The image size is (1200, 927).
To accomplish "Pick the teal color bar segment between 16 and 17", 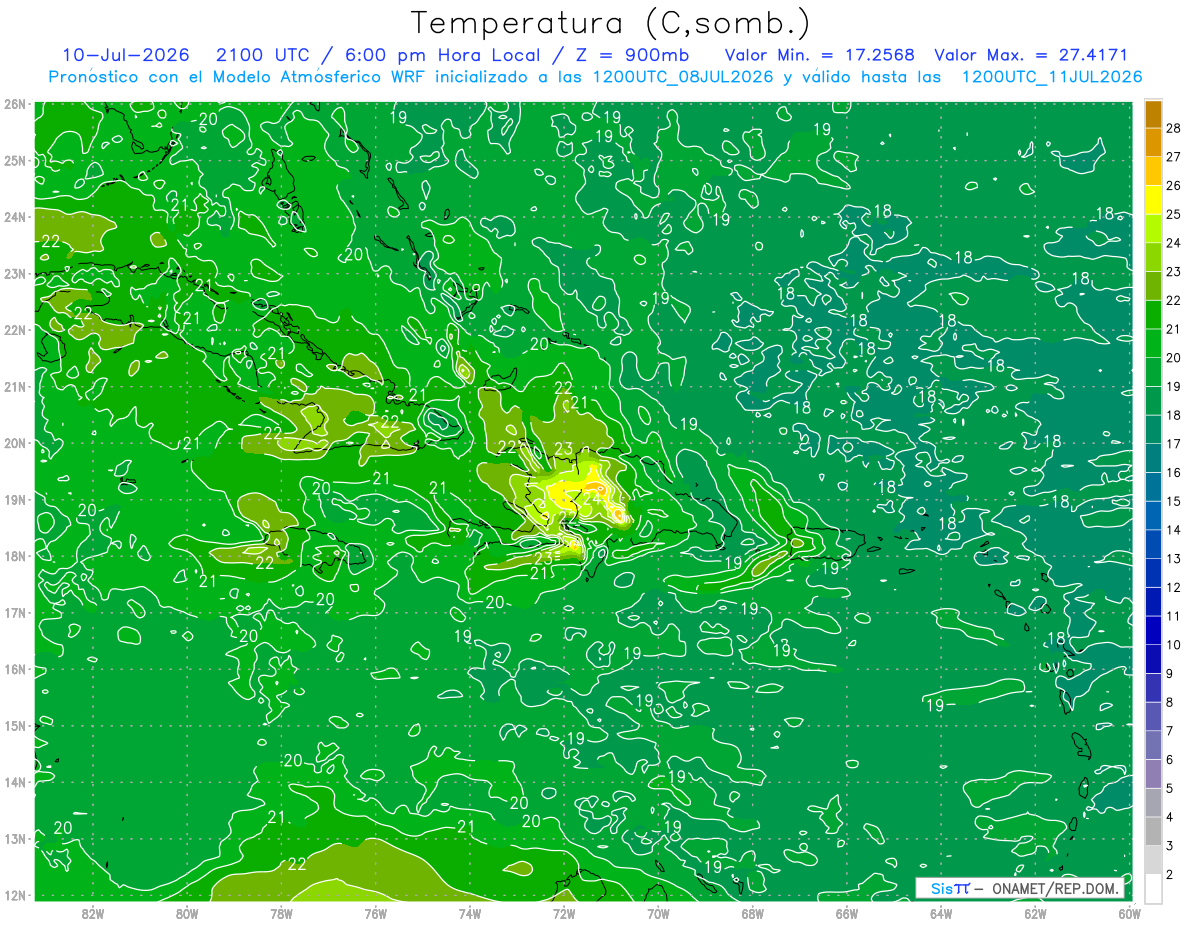I will [1153, 459].
